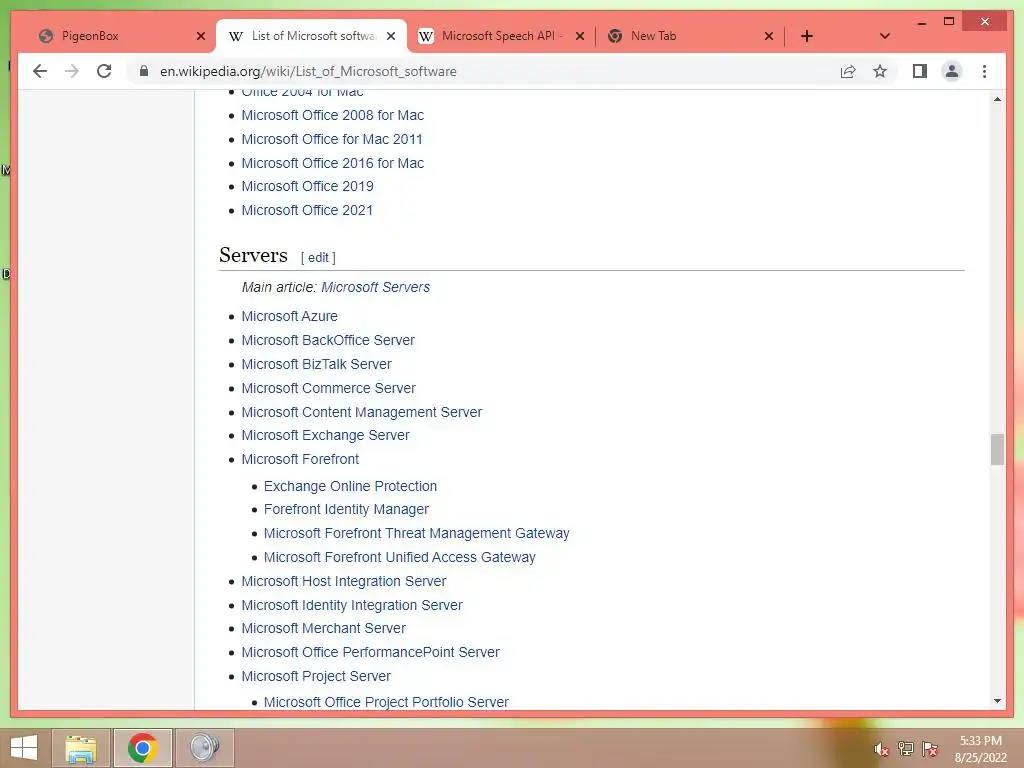Expand the tab search dropdown arrow
Viewport: 1024px width, 768px height.
click(884, 36)
